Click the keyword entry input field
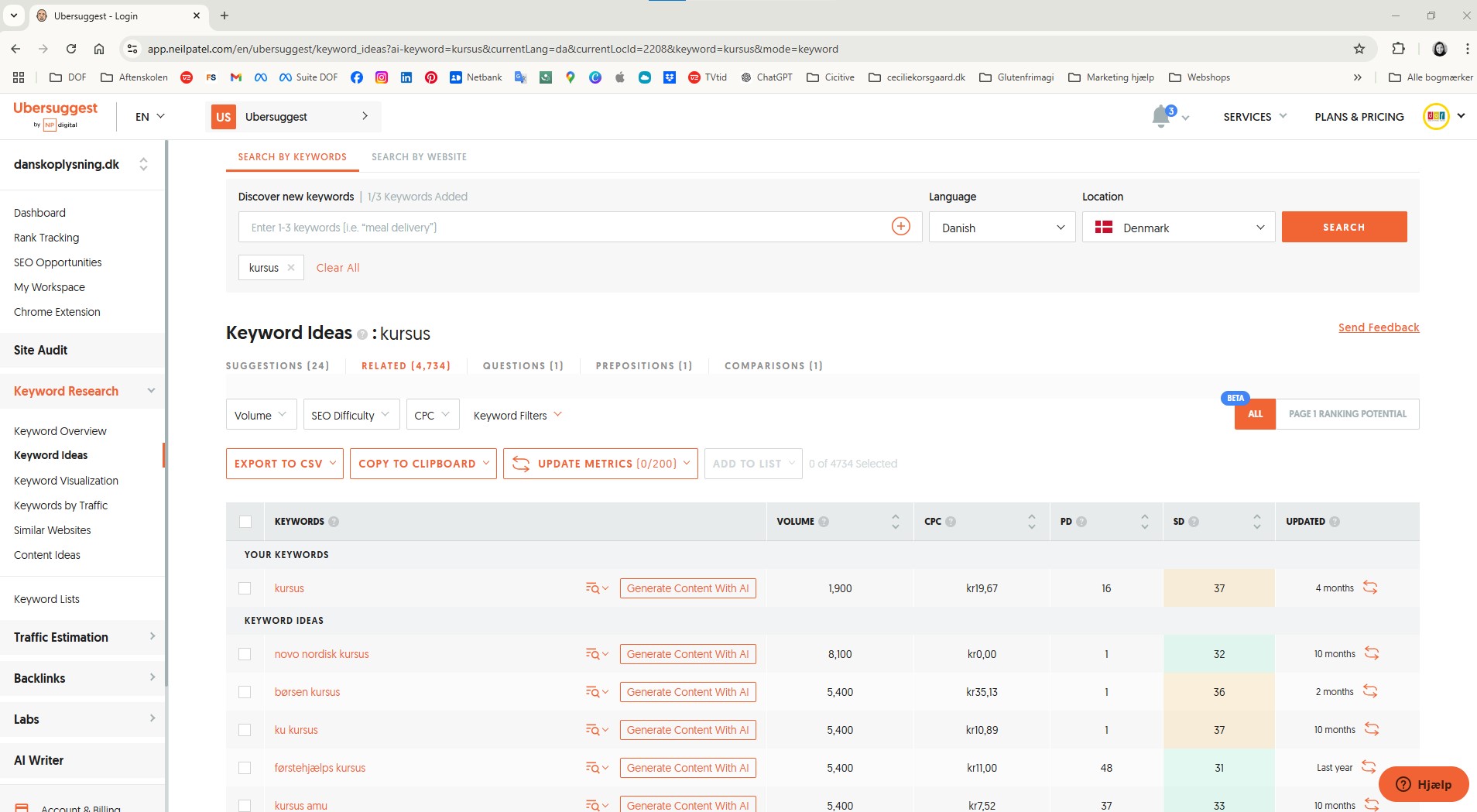The width and height of the screenshot is (1477, 812). pos(565,228)
